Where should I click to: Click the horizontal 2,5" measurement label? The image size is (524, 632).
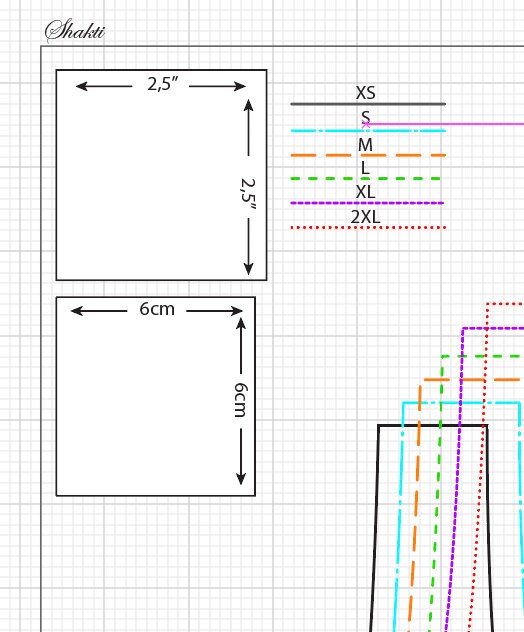click(x=162, y=84)
